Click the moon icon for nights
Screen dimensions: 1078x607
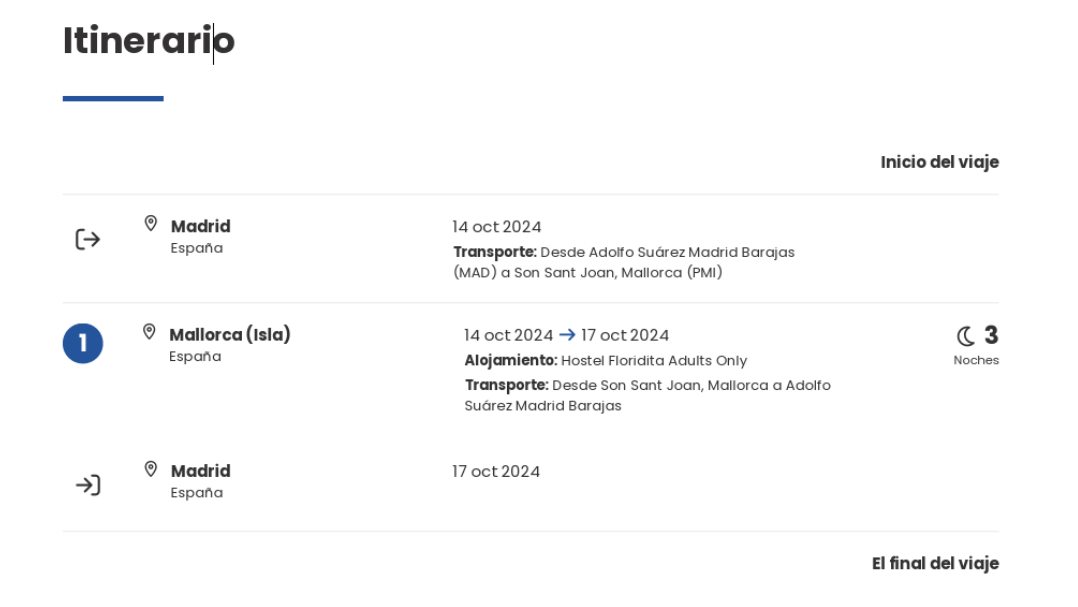click(965, 336)
